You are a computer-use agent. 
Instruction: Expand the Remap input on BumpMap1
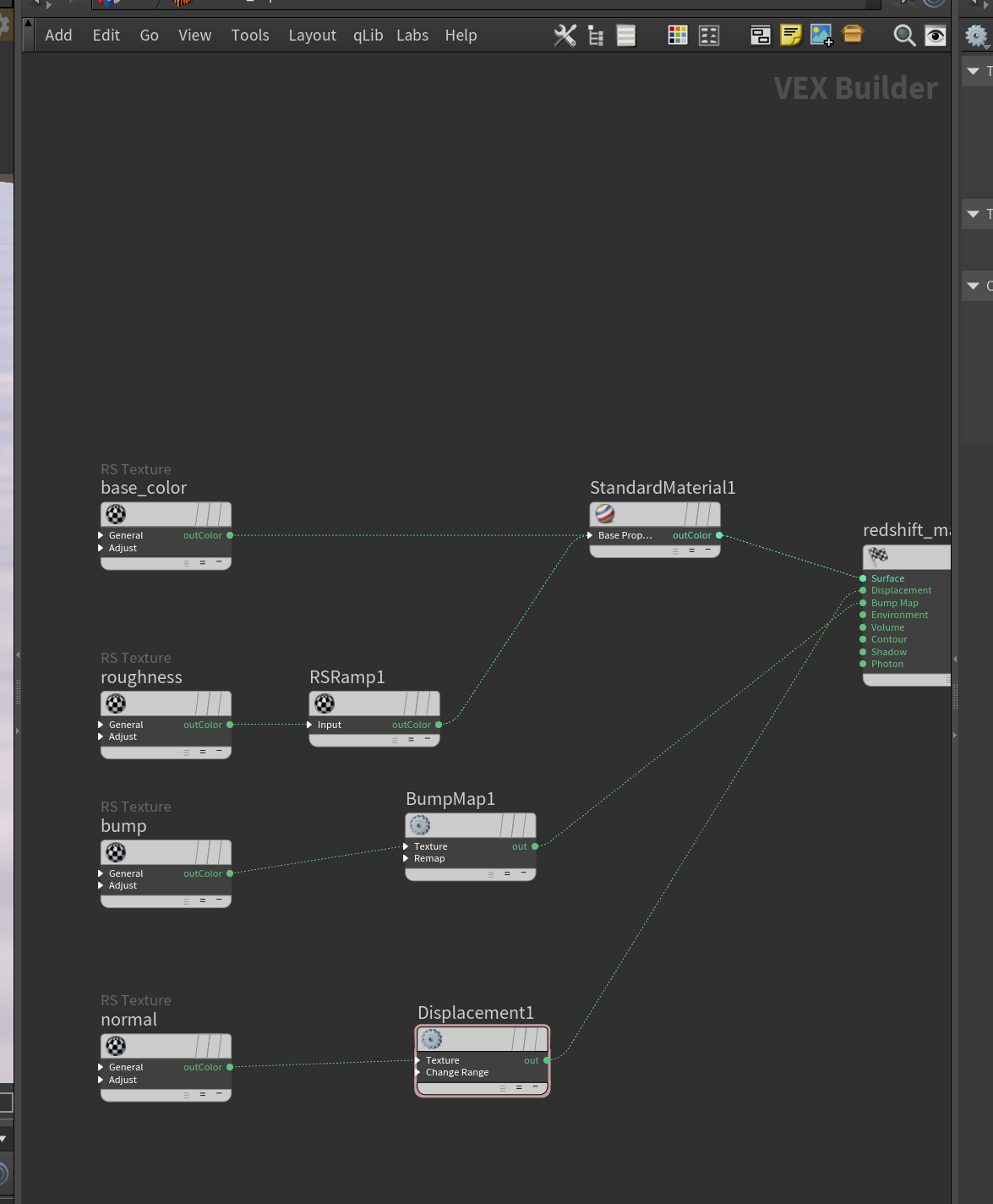coord(425,858)
